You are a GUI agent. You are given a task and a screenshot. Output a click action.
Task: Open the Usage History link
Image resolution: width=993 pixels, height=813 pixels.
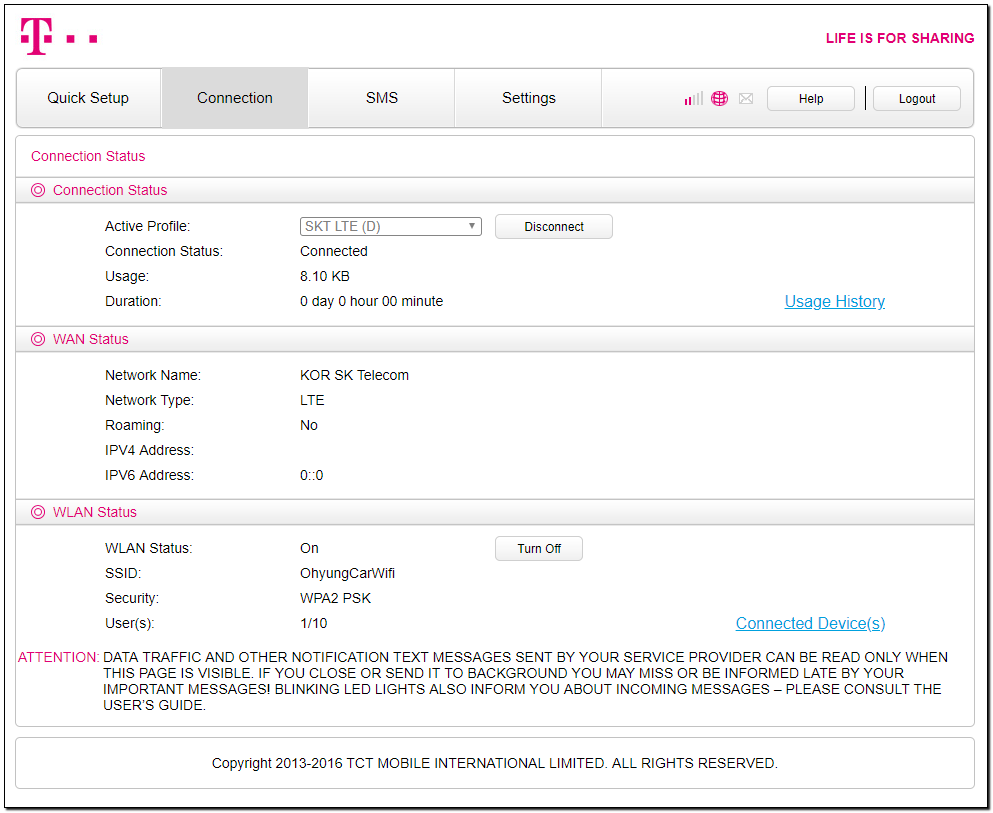pyautogui.click(x=835, y=301)
